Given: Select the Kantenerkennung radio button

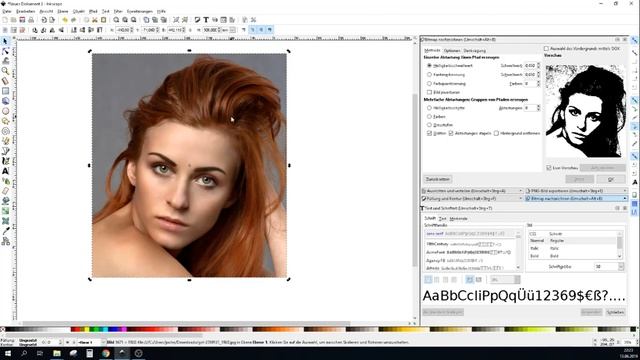Looking at the screenshot, I should point(429,74).
